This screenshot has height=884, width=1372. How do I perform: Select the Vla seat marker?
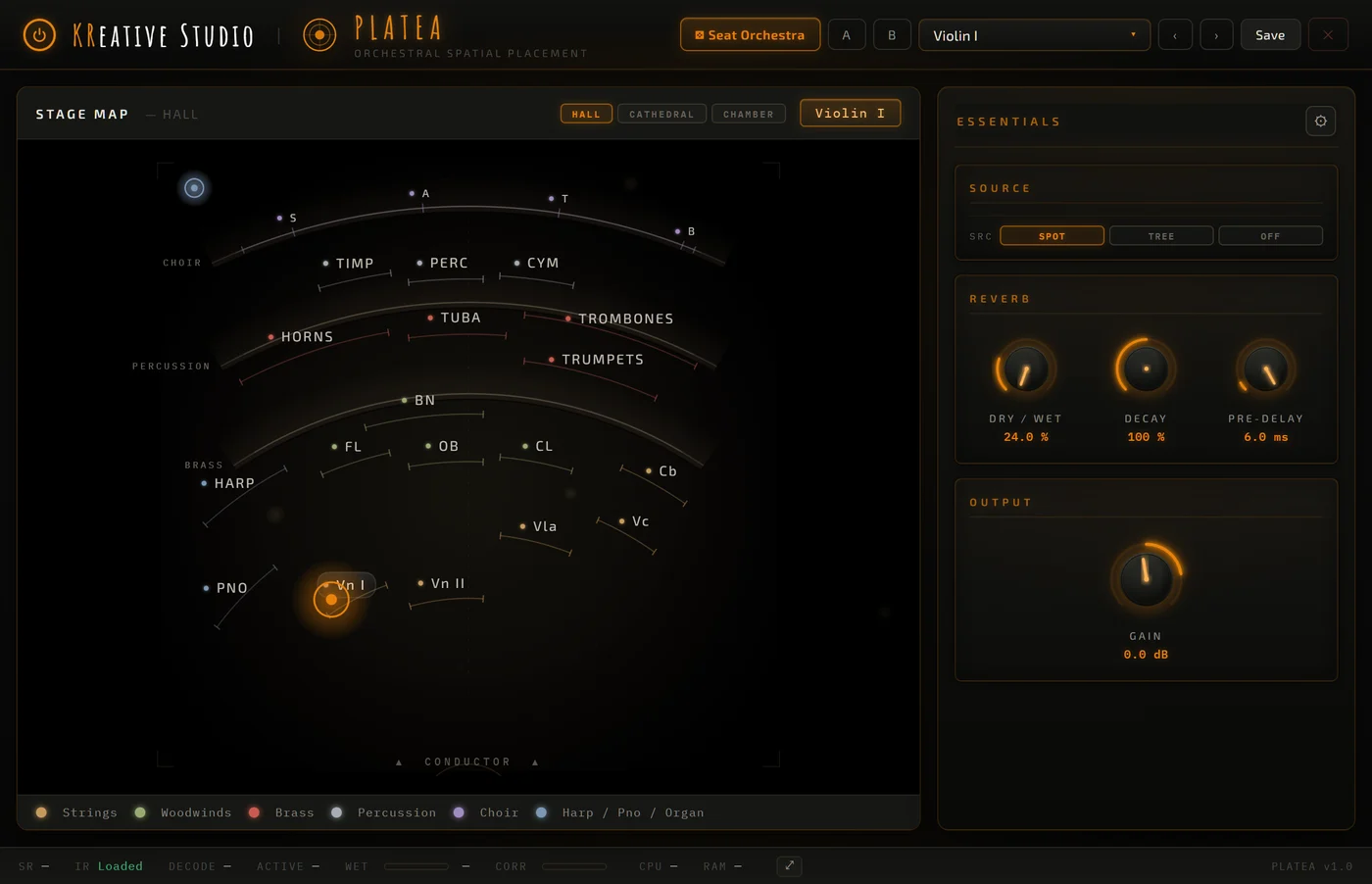pyautogui.click(x=522, y=526)
